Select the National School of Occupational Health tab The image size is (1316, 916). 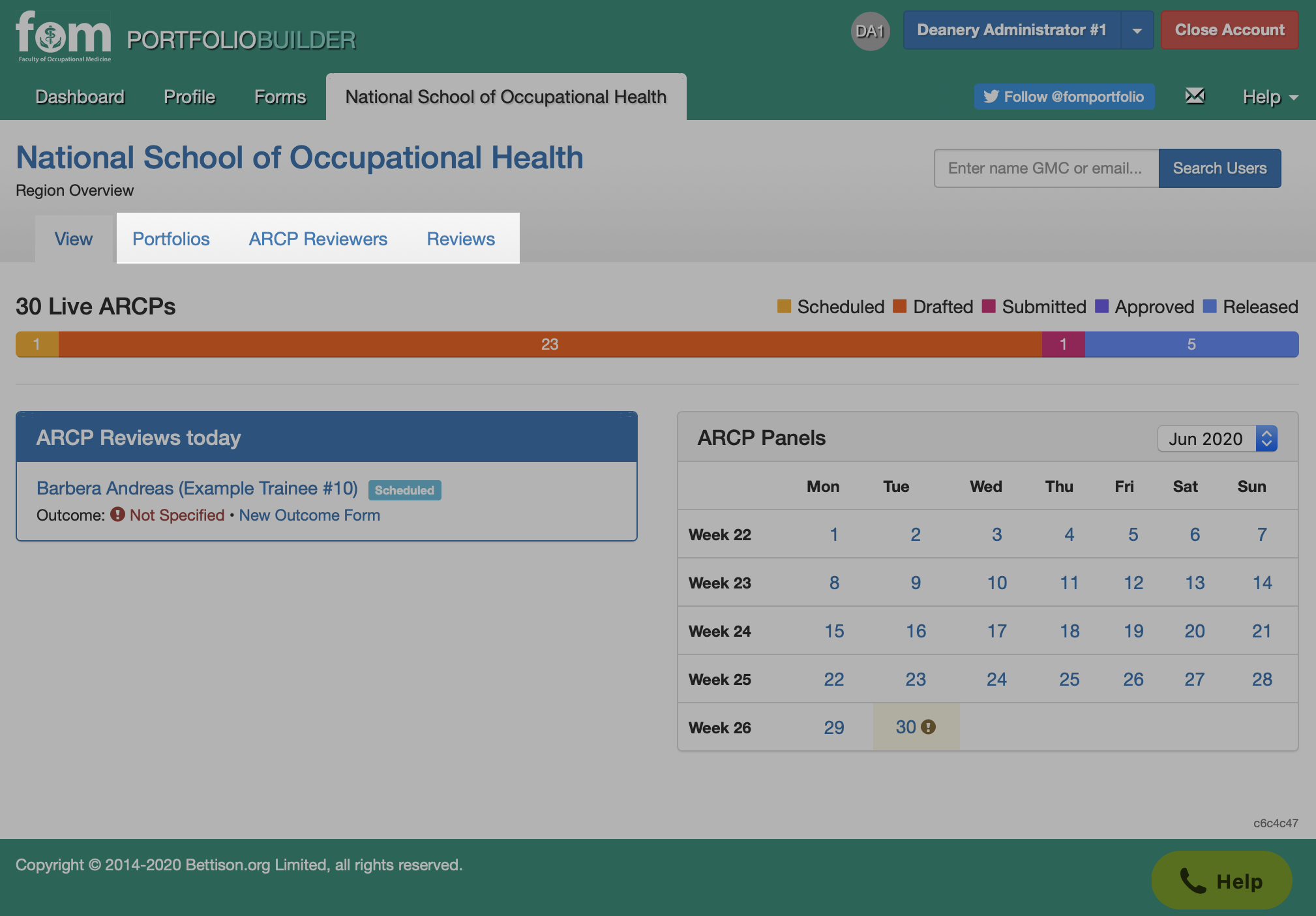pyautogui.click(x=506, y=97)
